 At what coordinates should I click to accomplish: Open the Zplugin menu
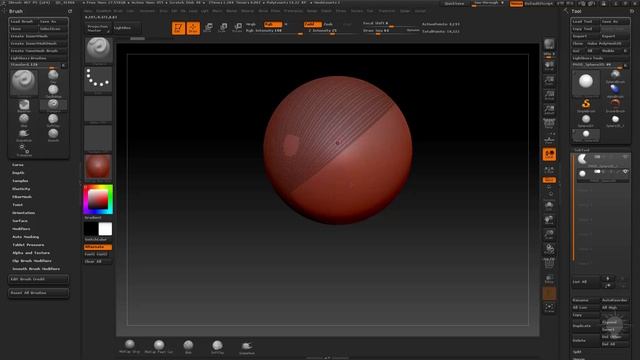404,11
